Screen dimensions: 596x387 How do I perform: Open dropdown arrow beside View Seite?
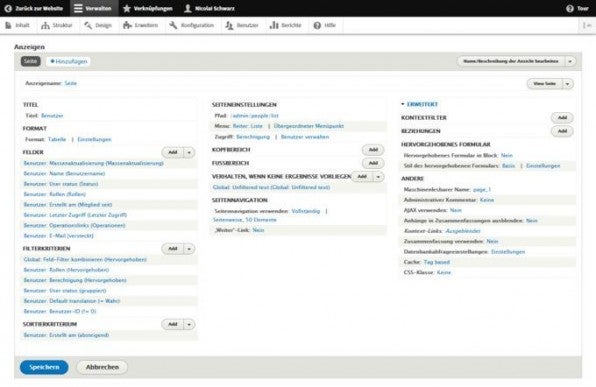click(x=567, y=84)
